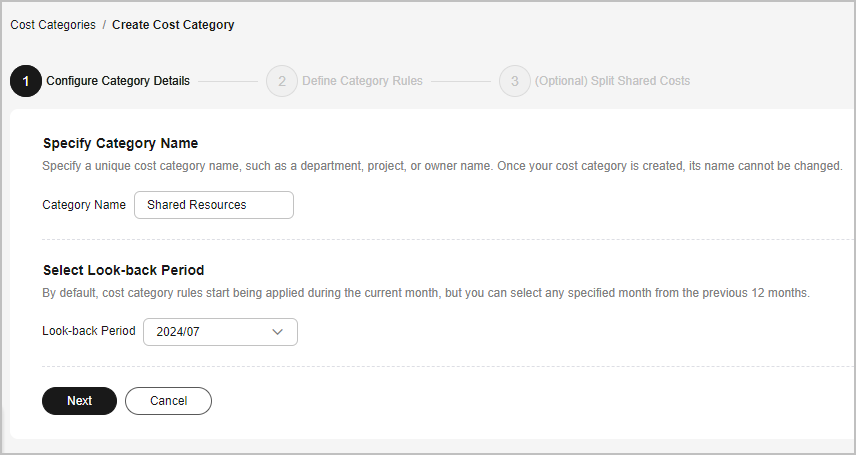The image size is (856, 455).
Task: Click the Create Cost Category breadcrumb text
Action: [x=173, y=25]
